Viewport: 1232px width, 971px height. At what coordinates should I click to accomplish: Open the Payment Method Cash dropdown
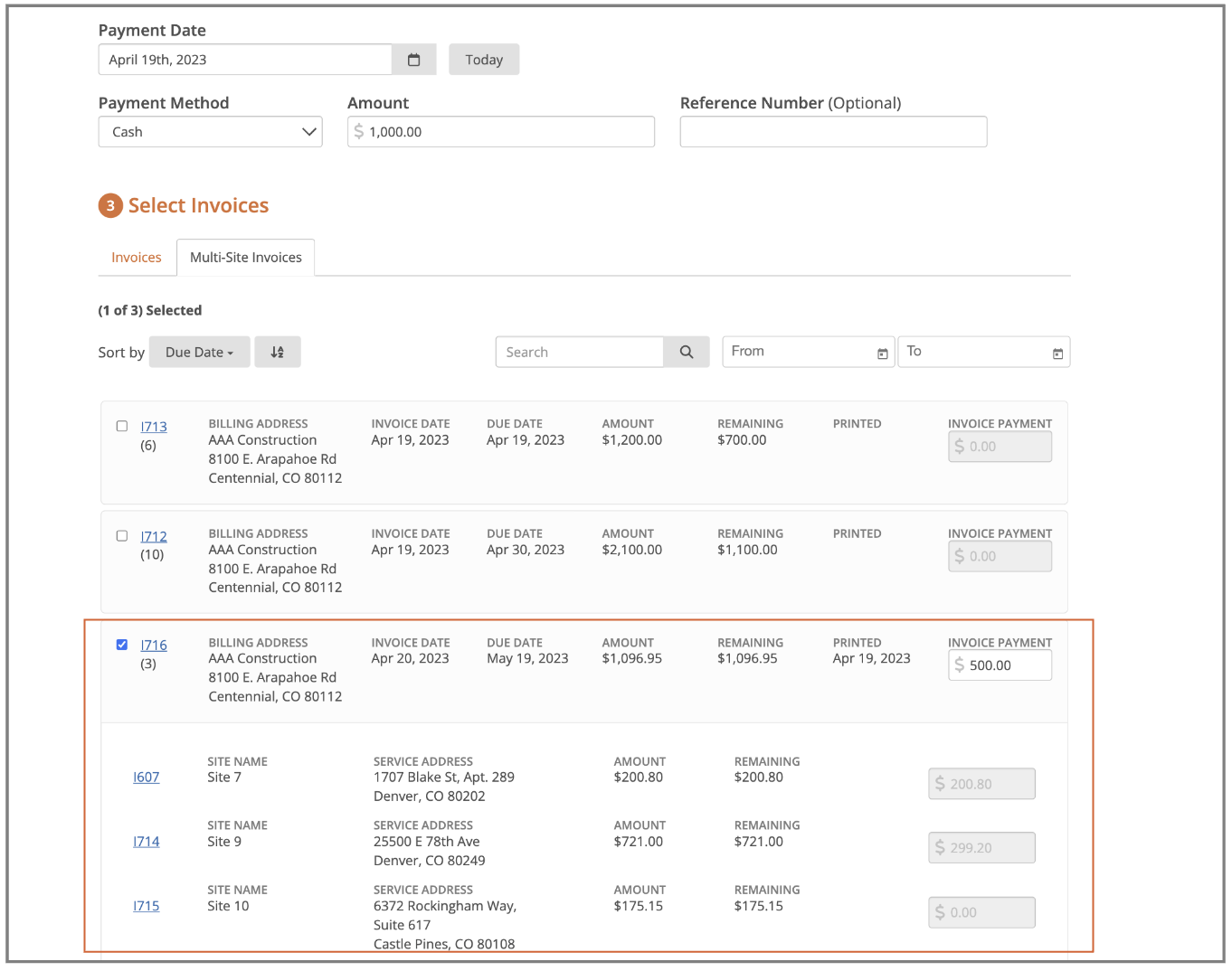[211, 132]
